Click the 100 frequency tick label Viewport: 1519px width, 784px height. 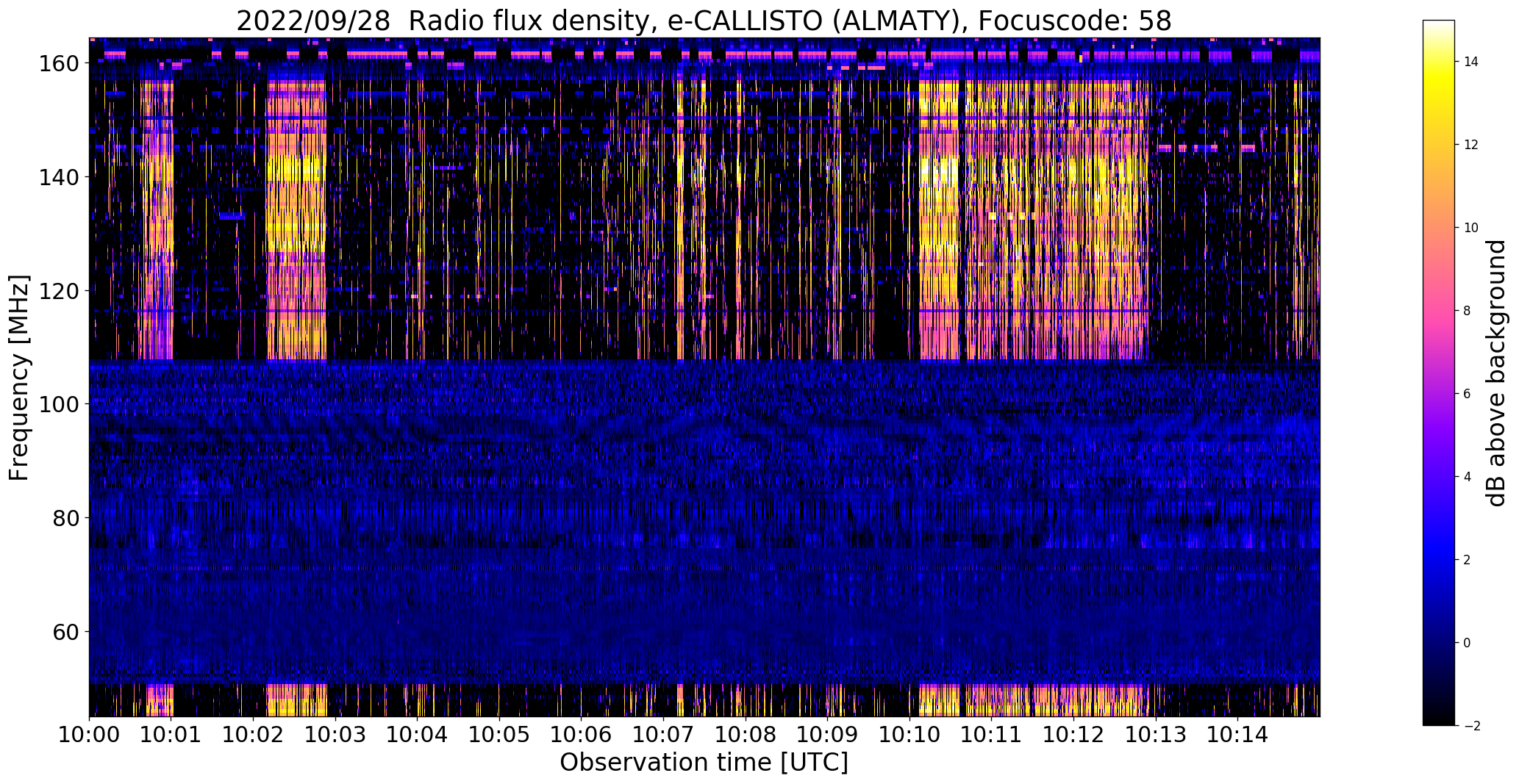[x=60, y=404]
